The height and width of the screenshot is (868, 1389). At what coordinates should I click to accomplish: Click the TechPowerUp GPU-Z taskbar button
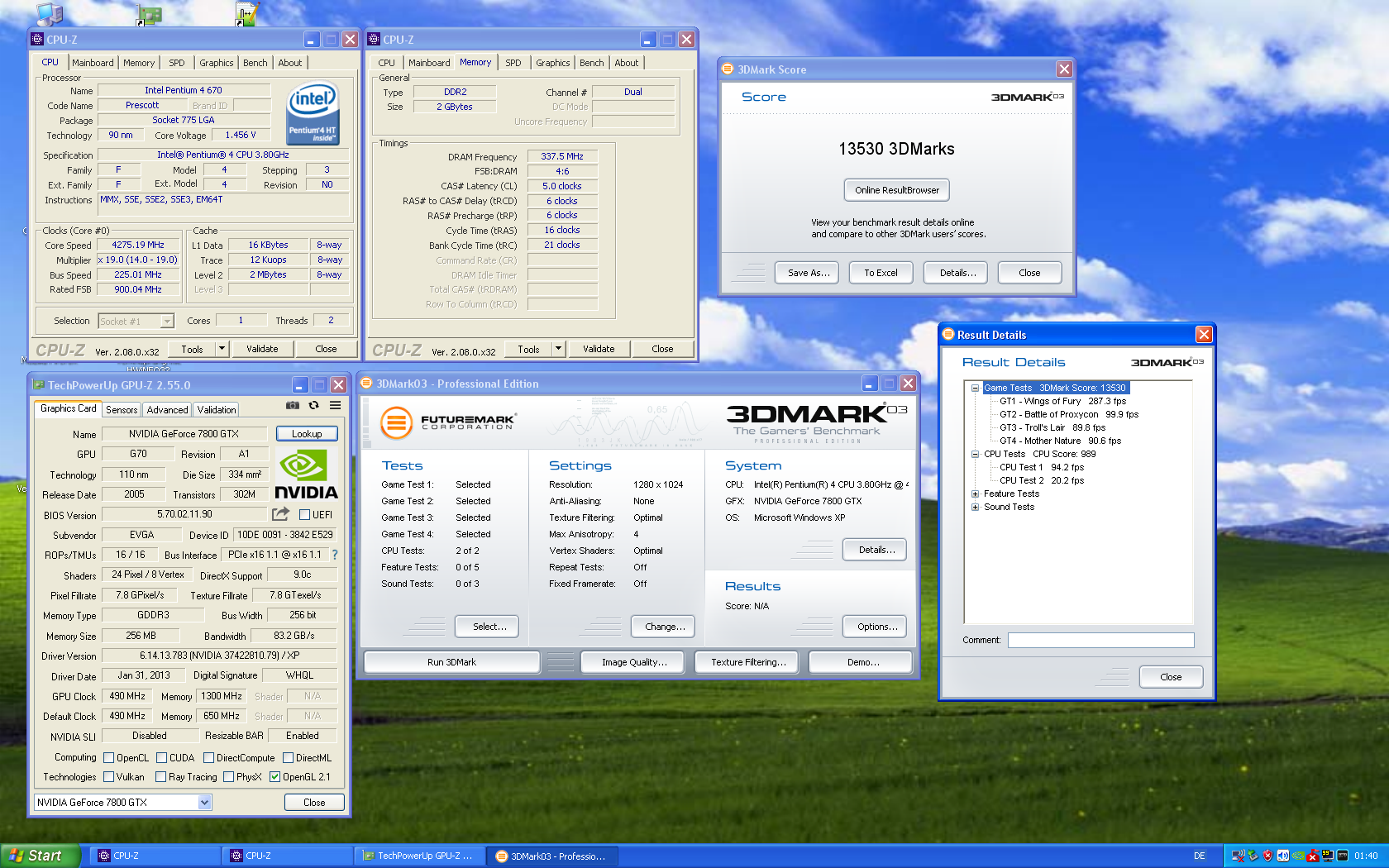click(x=419, y=856)
